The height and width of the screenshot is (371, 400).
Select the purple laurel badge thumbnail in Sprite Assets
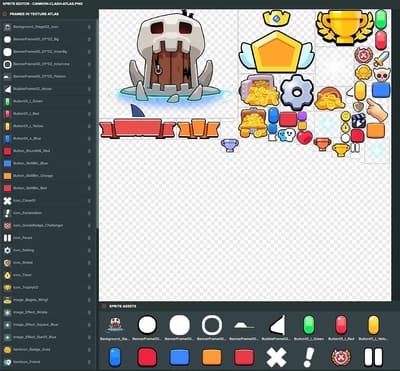tap(341, 358)
